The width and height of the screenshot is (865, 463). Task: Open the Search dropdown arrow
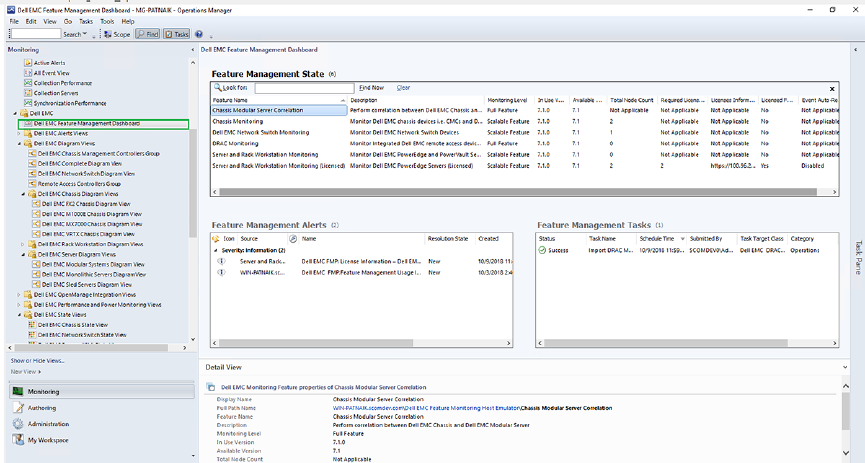pos(85,34)
